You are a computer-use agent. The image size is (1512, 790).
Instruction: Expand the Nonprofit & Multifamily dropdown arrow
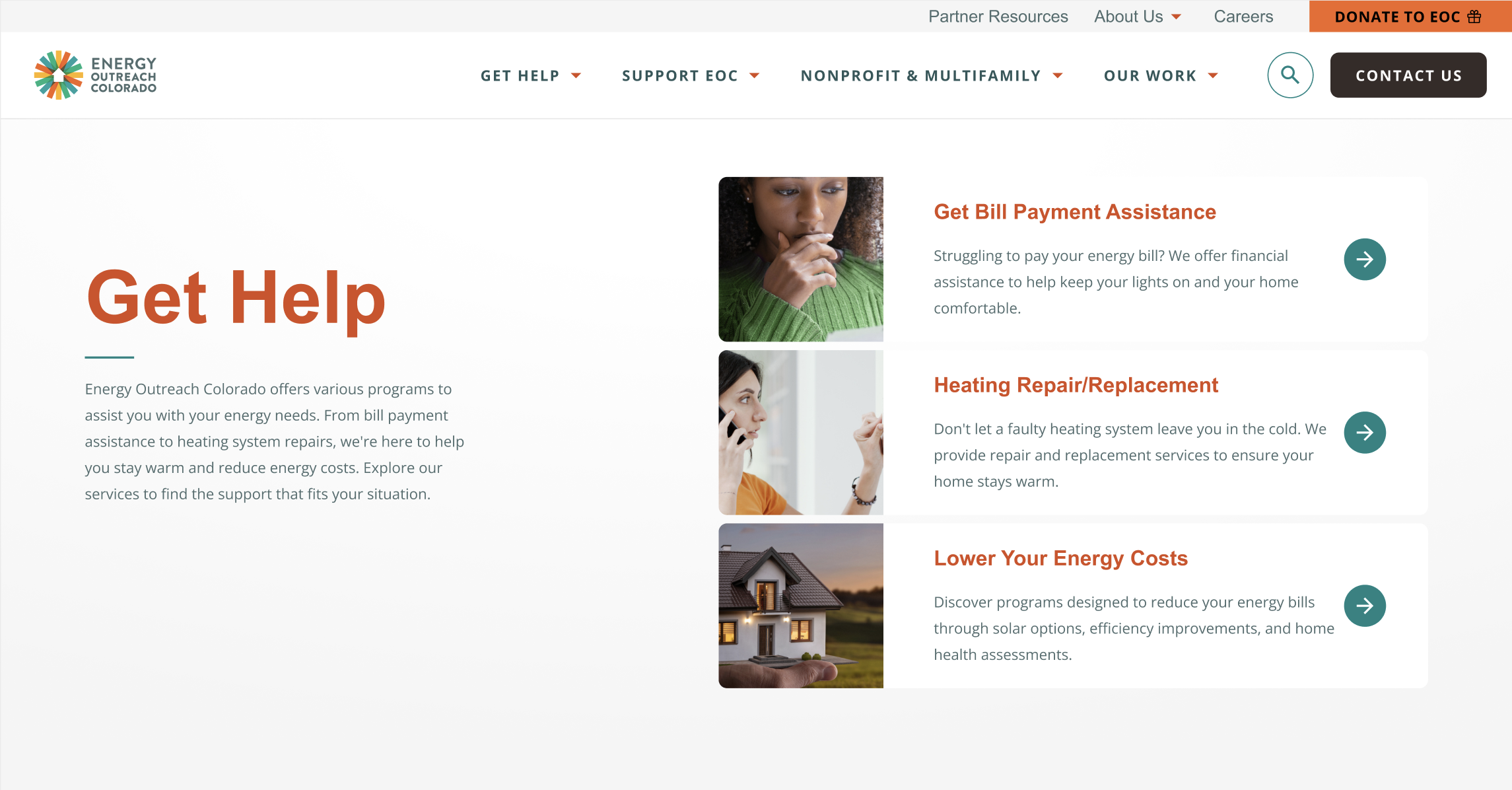pyautogui.click(x=1057, y=76)
